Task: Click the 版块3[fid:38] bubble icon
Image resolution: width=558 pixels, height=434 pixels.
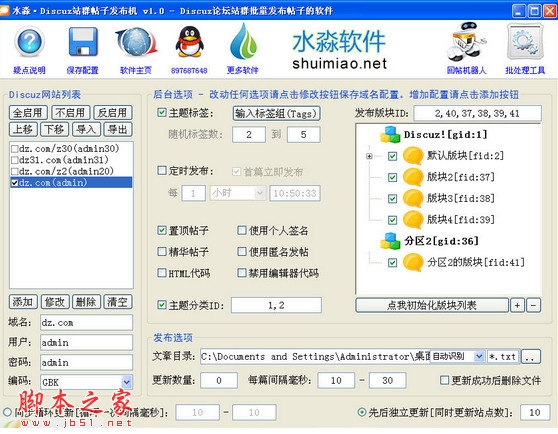Action: click(413, 199)
